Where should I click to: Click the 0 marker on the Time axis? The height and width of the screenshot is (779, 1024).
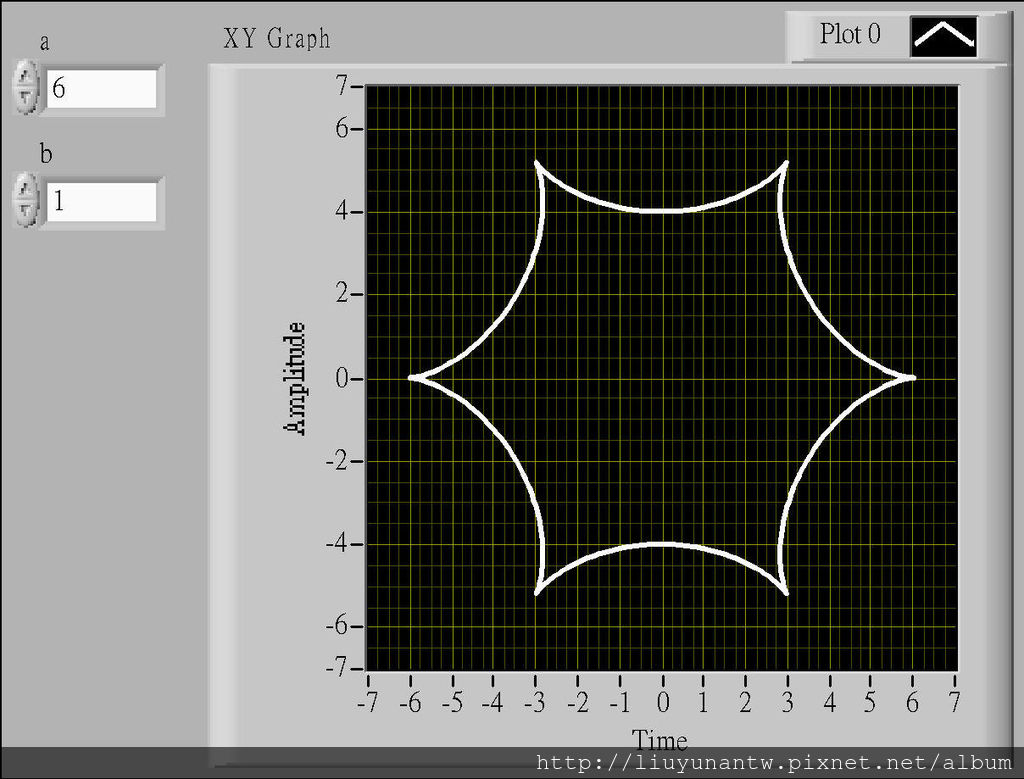point(663,703)
